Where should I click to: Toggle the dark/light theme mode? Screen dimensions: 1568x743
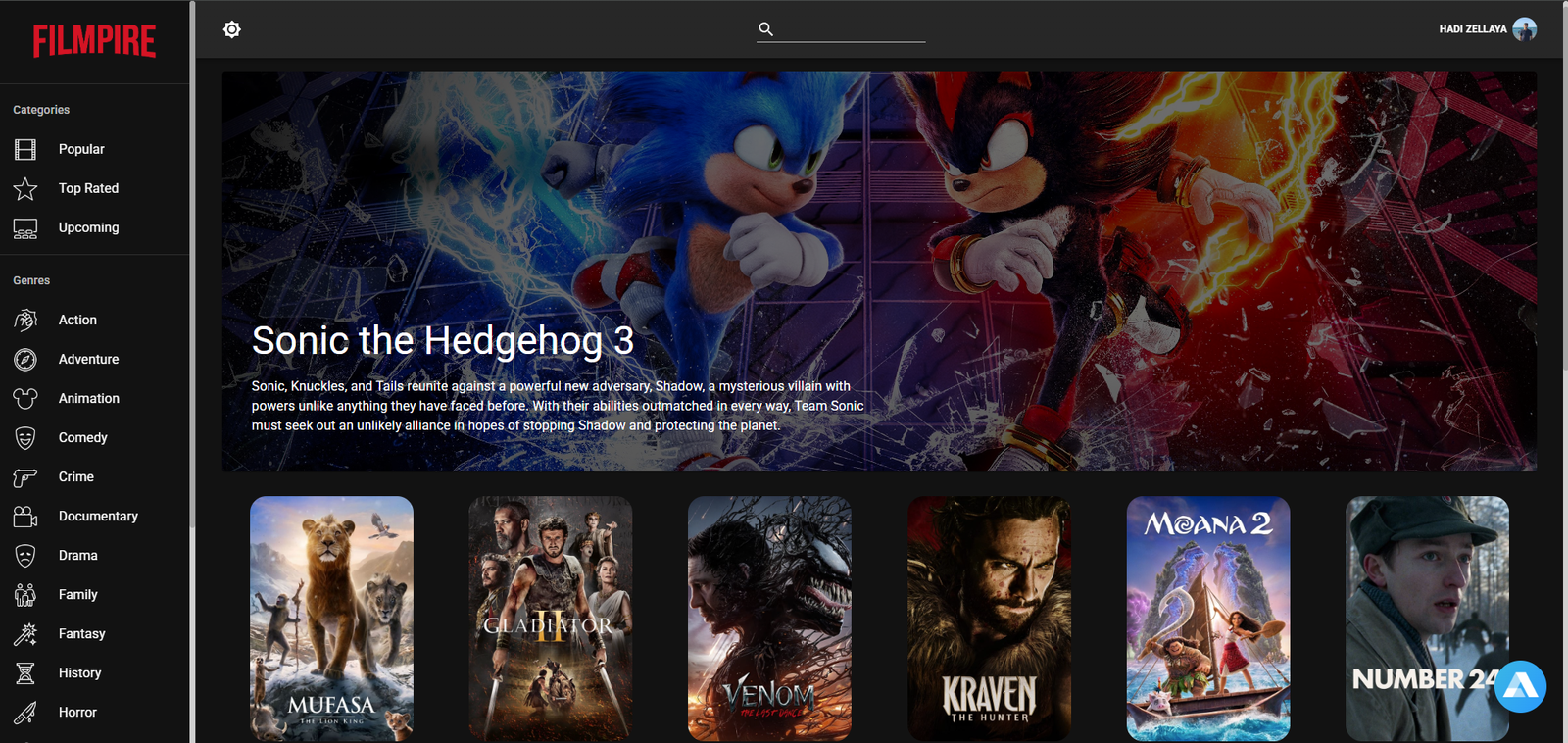[x=231, y=29]
